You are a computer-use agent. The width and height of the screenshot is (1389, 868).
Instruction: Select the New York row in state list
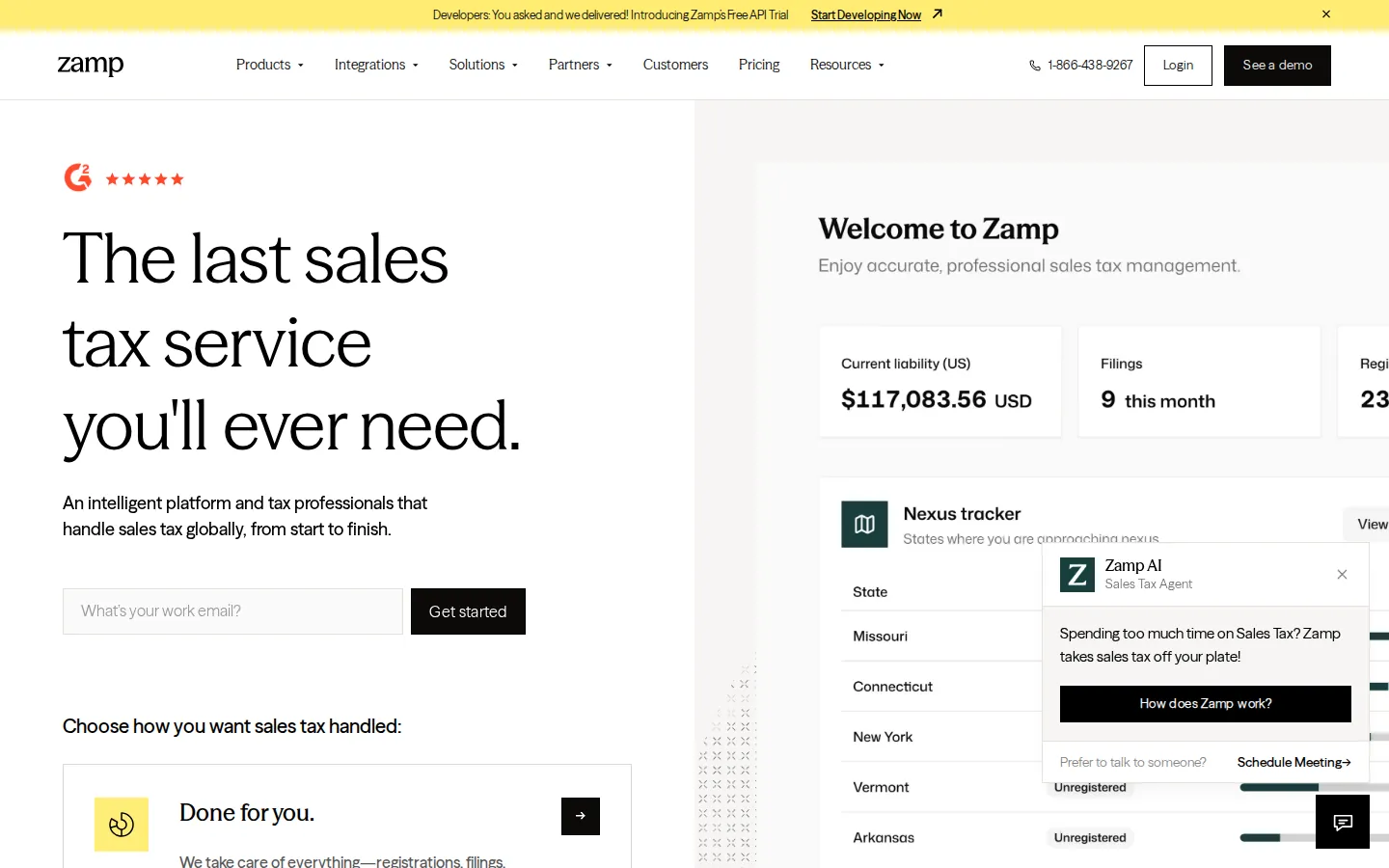point(941,737)
